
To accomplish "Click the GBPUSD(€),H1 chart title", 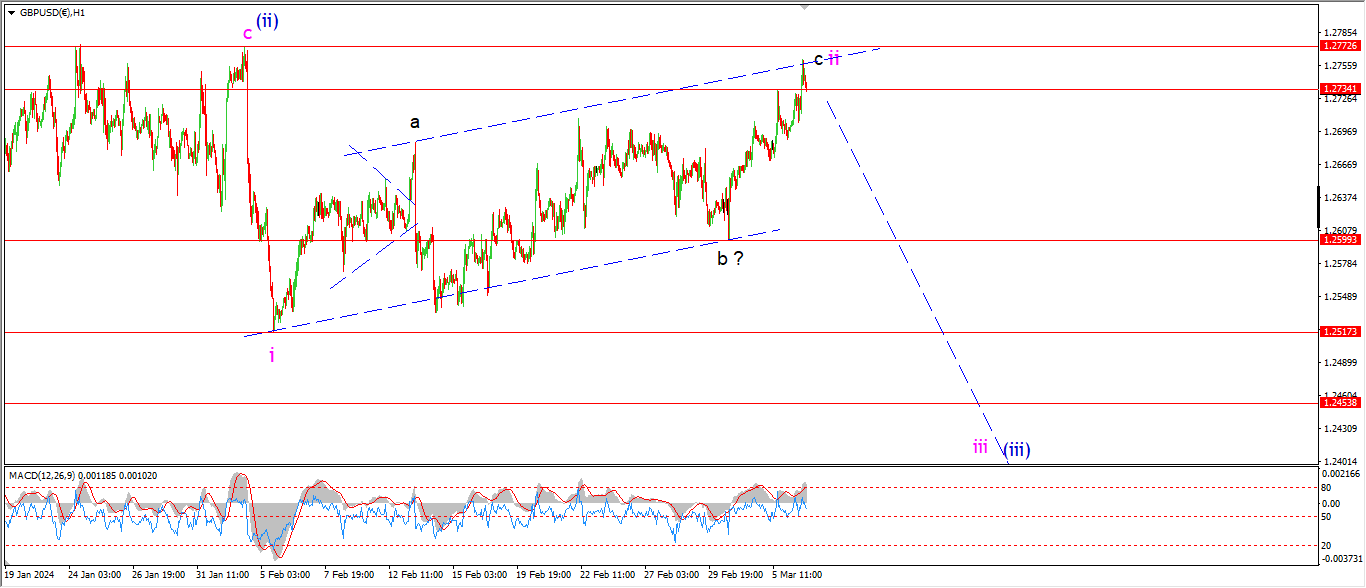I will 54,13.
